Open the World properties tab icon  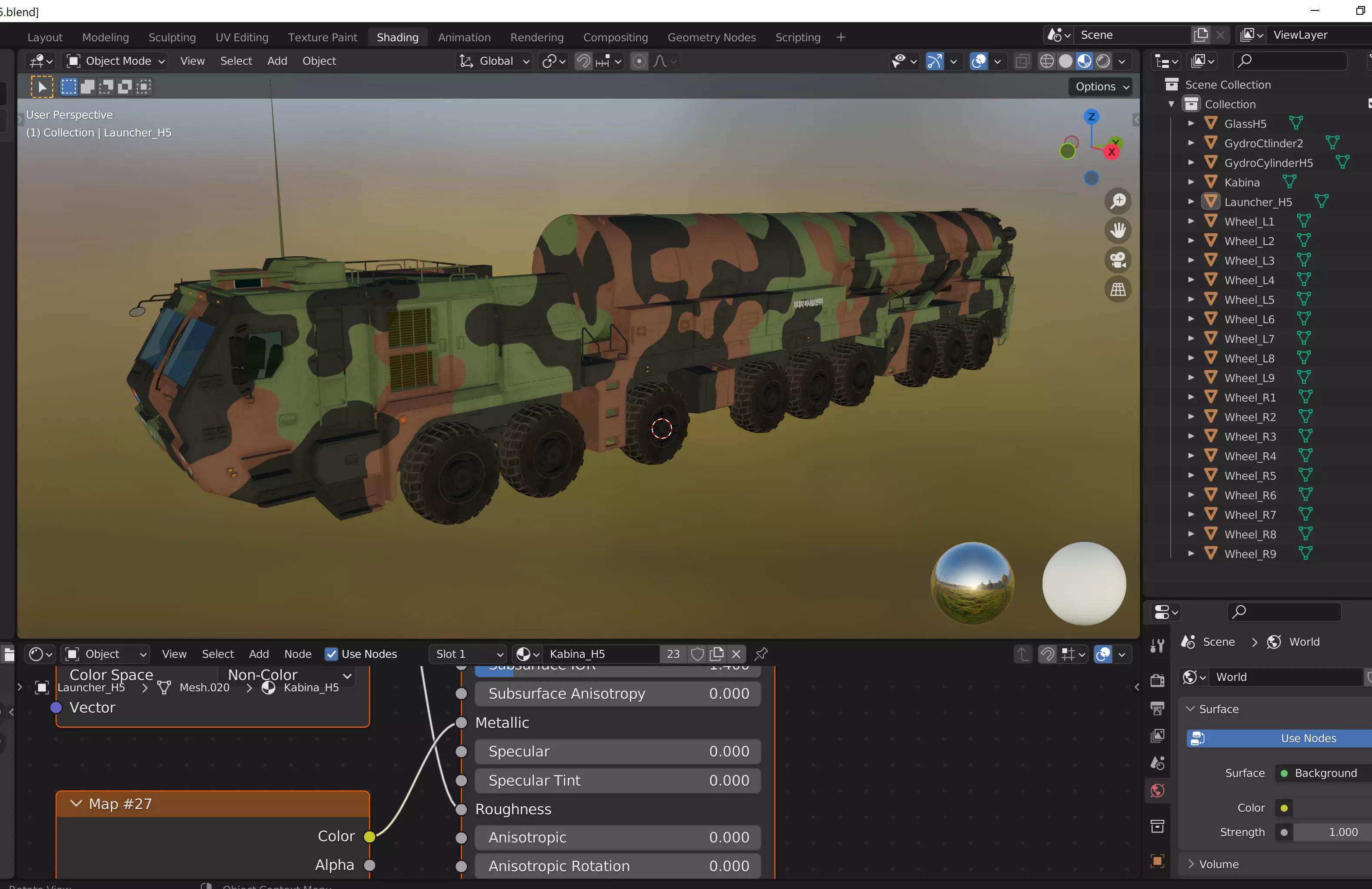click(1157, 790)
